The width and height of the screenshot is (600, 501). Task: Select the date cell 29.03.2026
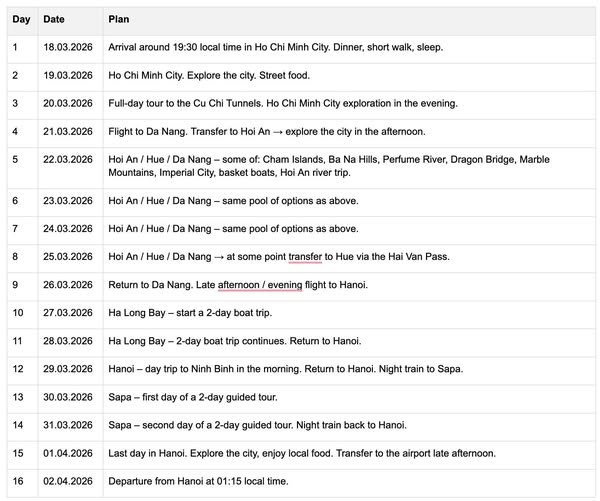pyautogui.click(x=68, y=369)
